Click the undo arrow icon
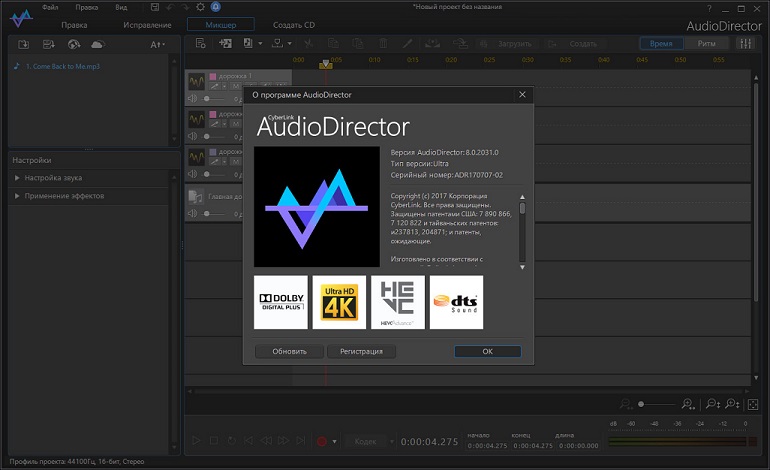This screenshot has width=770, height=470. coord(170,7)
